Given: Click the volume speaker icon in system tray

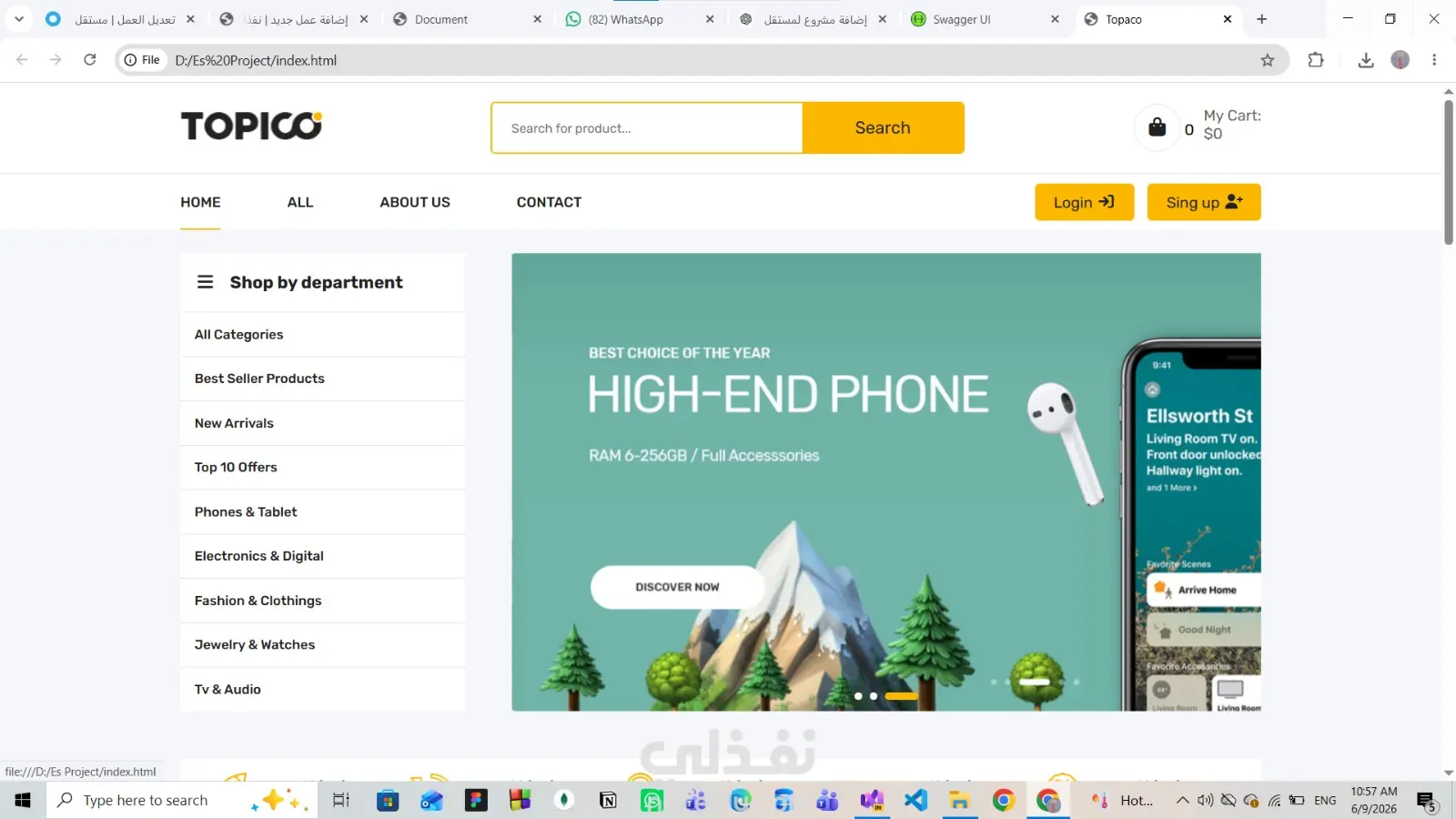Looking at the screenshot, I should pyautogui.click(x=1205, y=801).
